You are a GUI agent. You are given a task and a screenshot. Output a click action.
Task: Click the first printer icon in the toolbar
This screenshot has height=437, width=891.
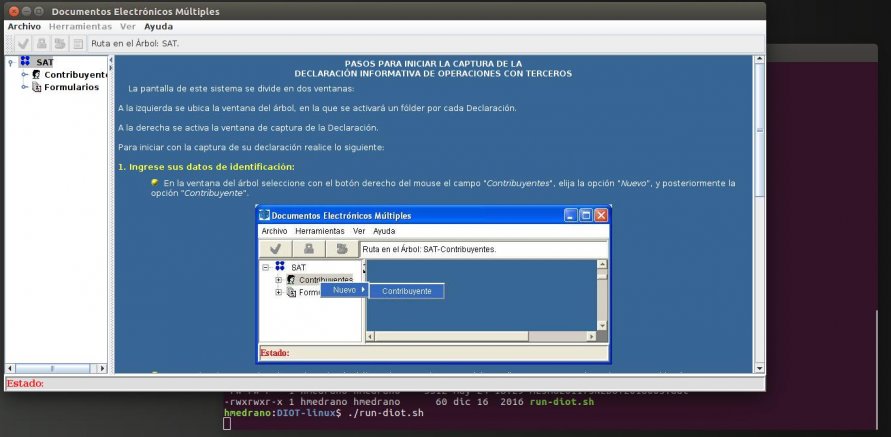point(41,43)
